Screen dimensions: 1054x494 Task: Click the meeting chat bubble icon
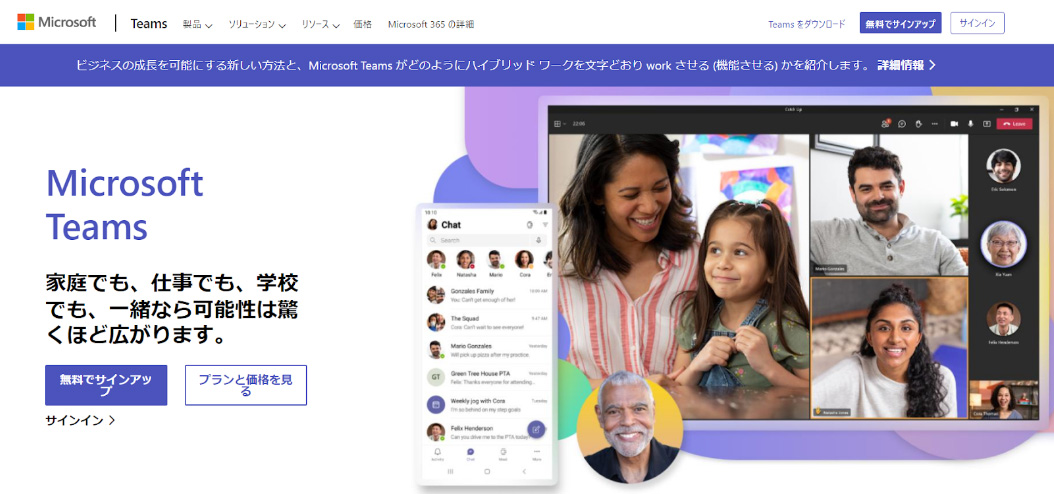coord(902,124)
